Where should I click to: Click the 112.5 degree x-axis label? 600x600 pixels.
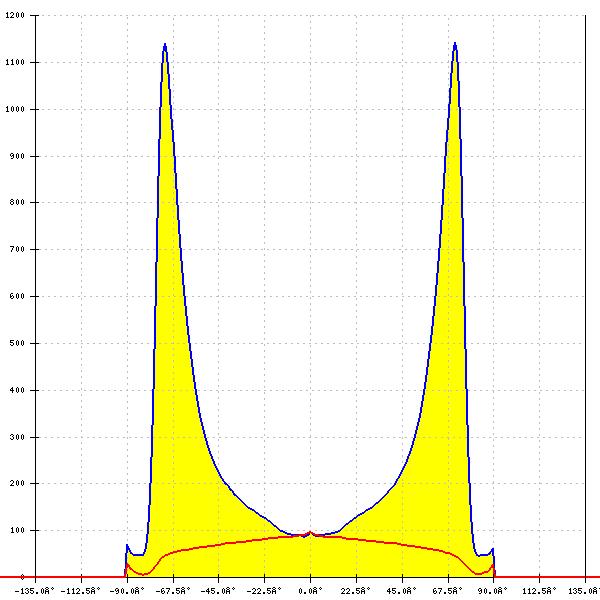tap(539, 590)
